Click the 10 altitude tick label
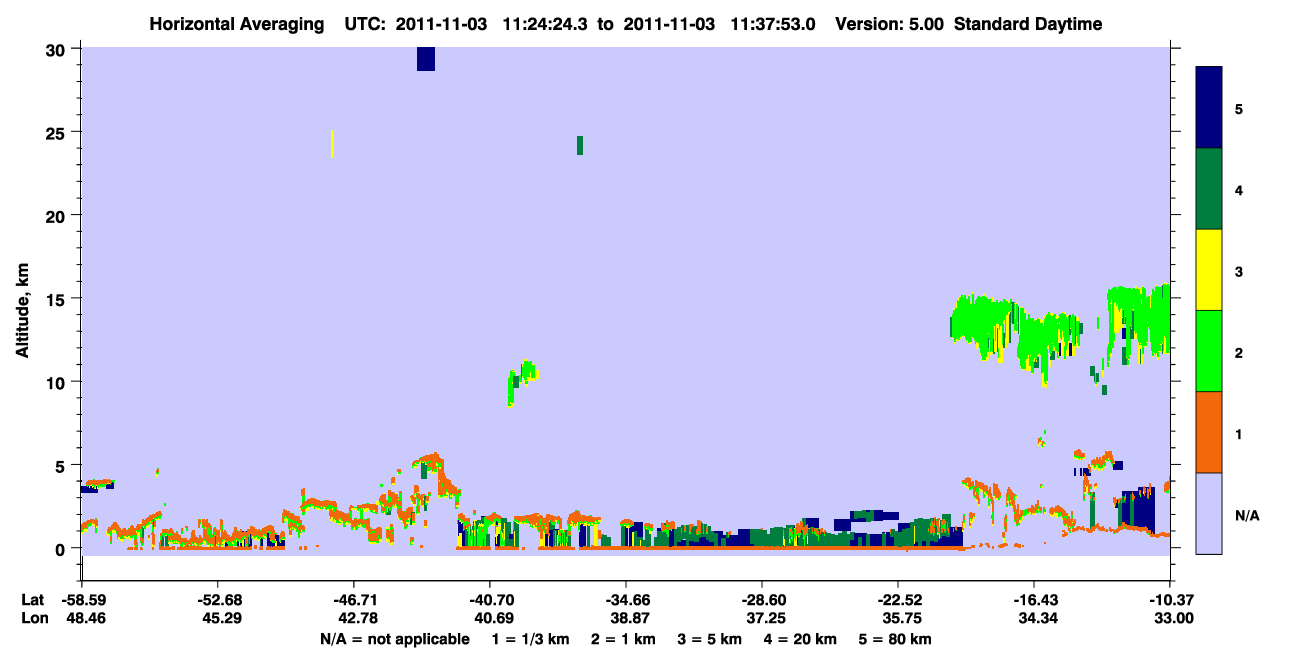The image size is (1300, 667). [58, 382]
